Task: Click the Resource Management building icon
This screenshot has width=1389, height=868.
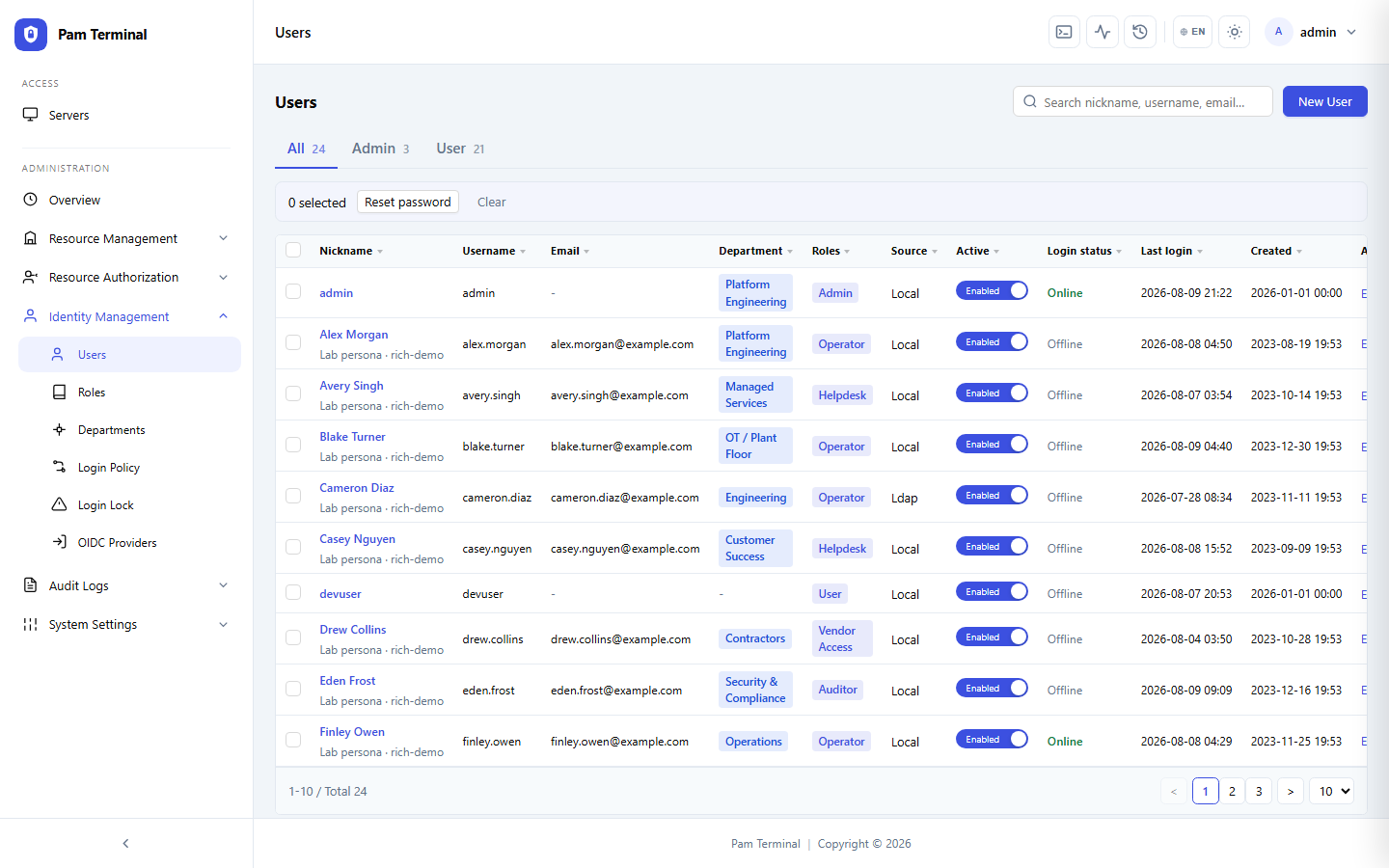Action: coord(30,238)
